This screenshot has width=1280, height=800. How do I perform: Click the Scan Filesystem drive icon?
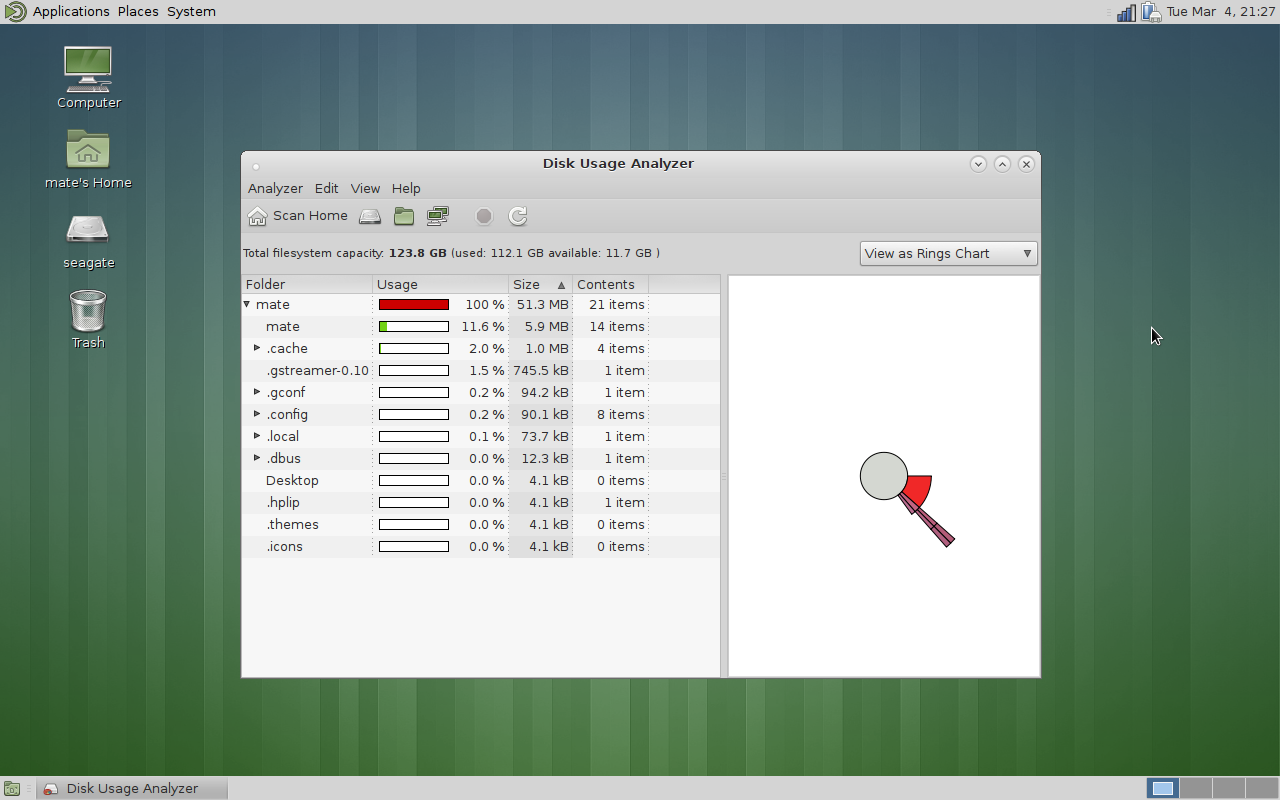pyautogui.click(x=370, y=216)
